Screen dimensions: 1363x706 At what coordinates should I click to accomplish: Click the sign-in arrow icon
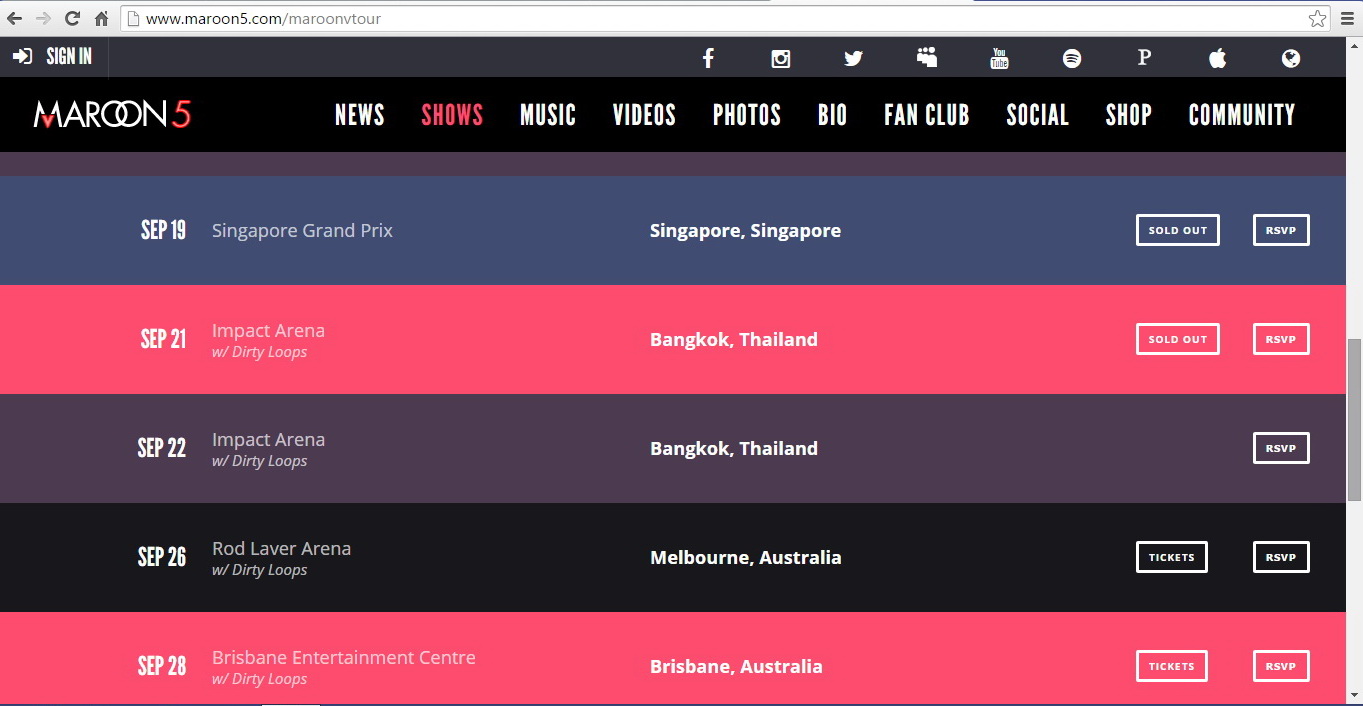pos(23,56)
